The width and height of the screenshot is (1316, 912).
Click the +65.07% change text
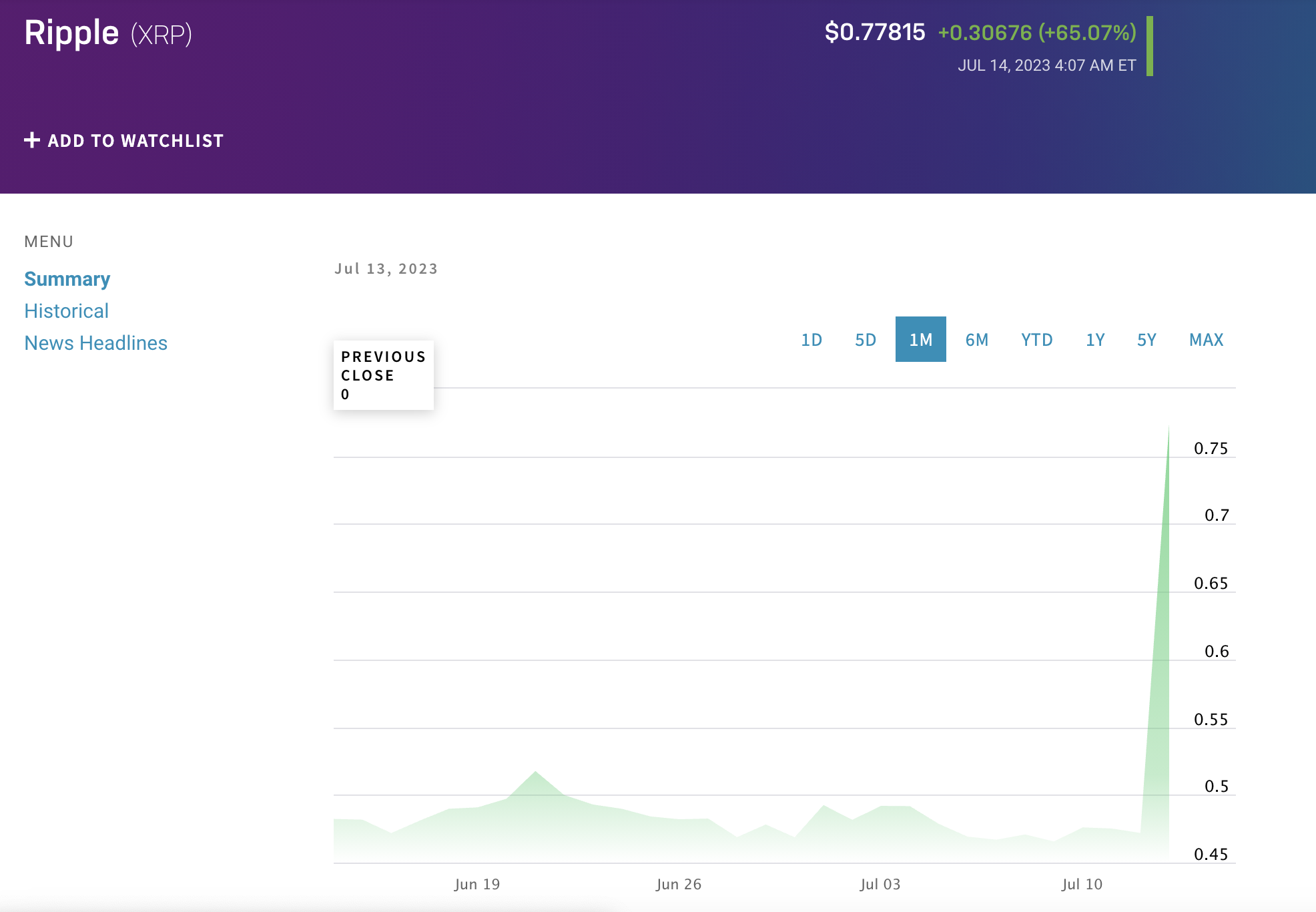pyautogui.click(x=1086, y=32)
